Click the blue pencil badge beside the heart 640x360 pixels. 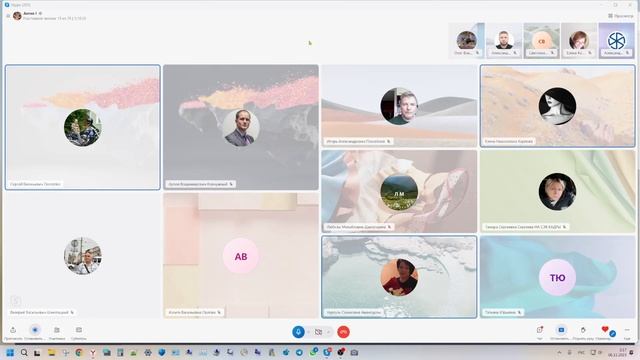[x=612, y=334]
